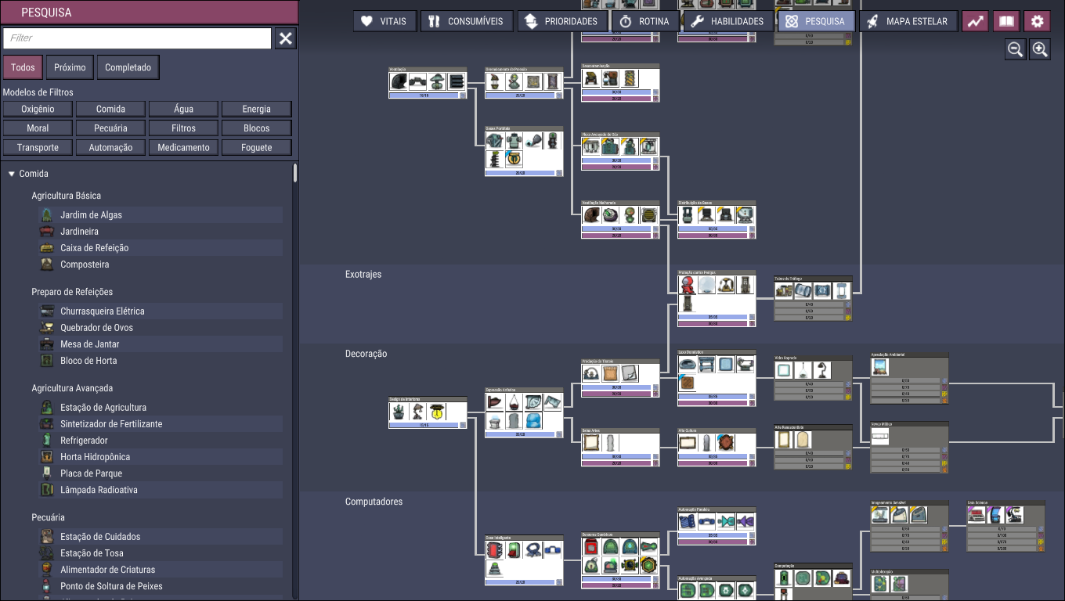Open the Prioridades tab
The height and width of the screenshot is (601, 1065).
pyautogui.click(x=562, y=21)
